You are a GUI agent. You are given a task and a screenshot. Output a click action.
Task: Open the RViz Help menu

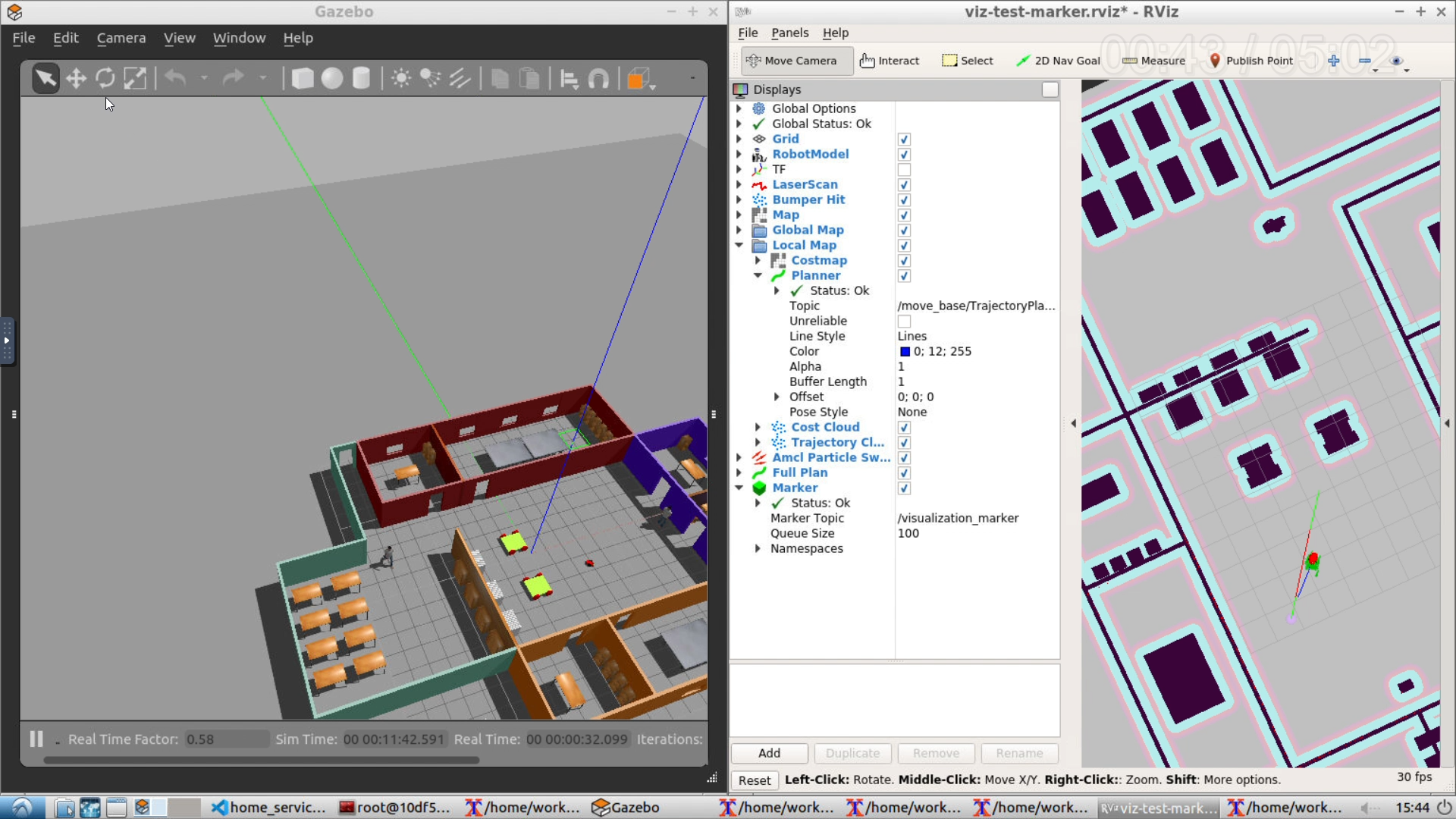click(x=835, y=33)
